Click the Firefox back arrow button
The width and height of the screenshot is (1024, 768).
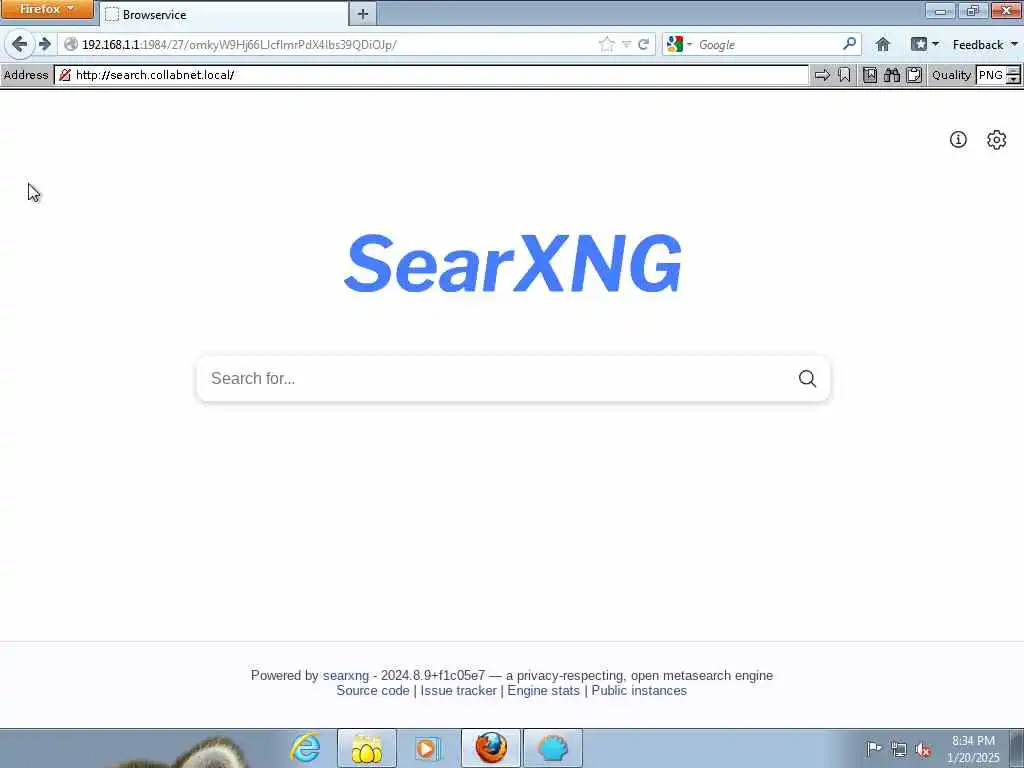click(19, 44)
